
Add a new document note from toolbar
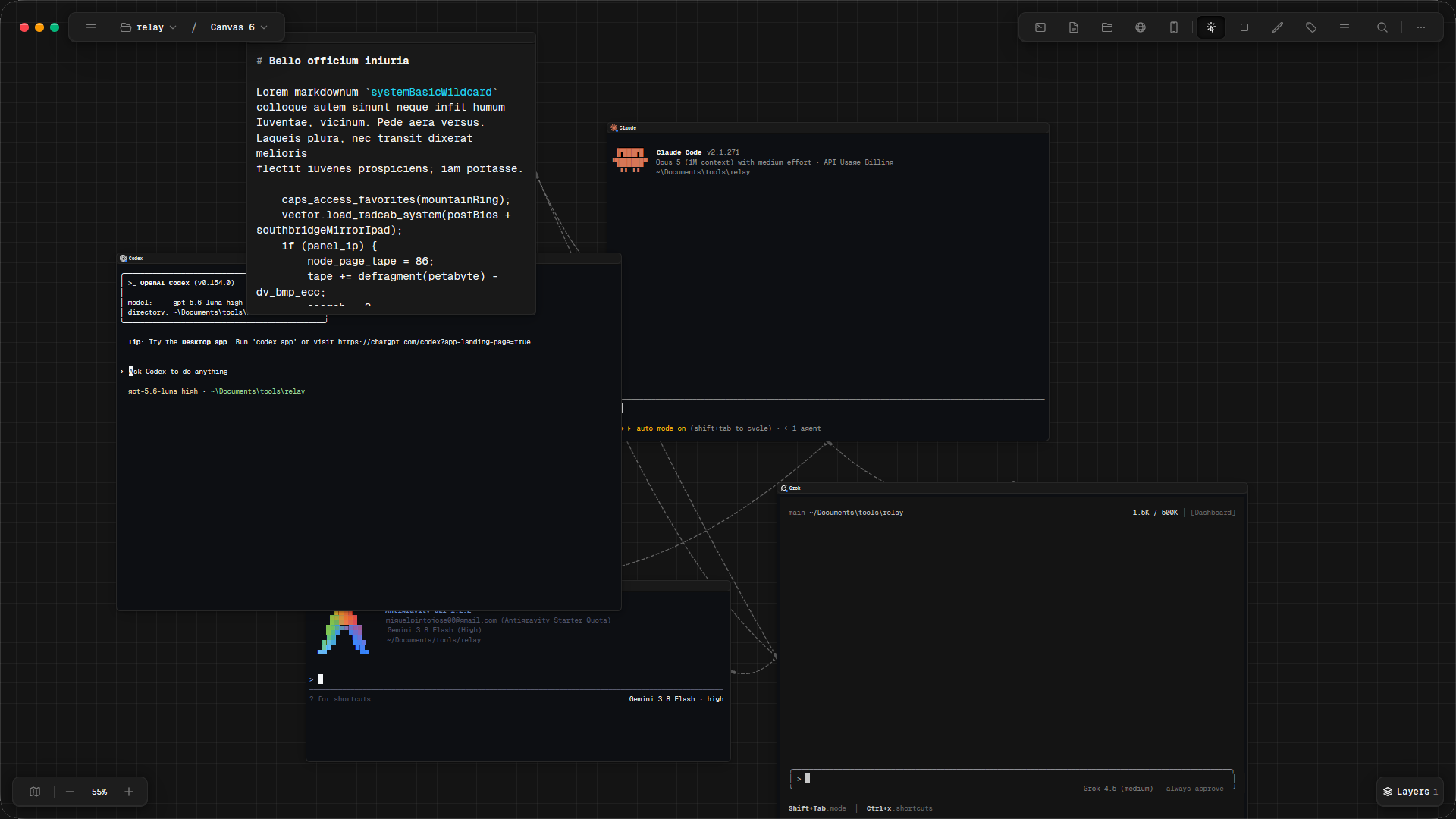(x=1074, y=27)
